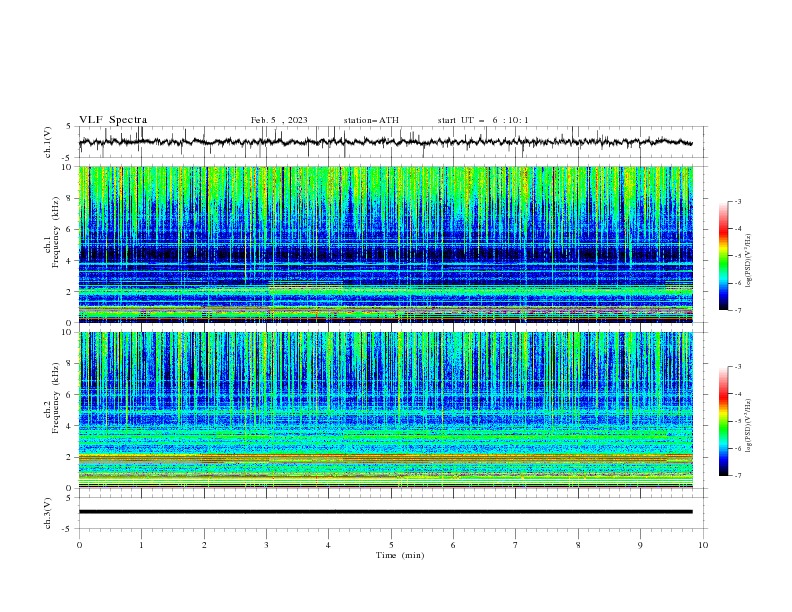Click the ch.2 spectrogram panel
This screenshot has height=612, width=792.
[386, 410]
